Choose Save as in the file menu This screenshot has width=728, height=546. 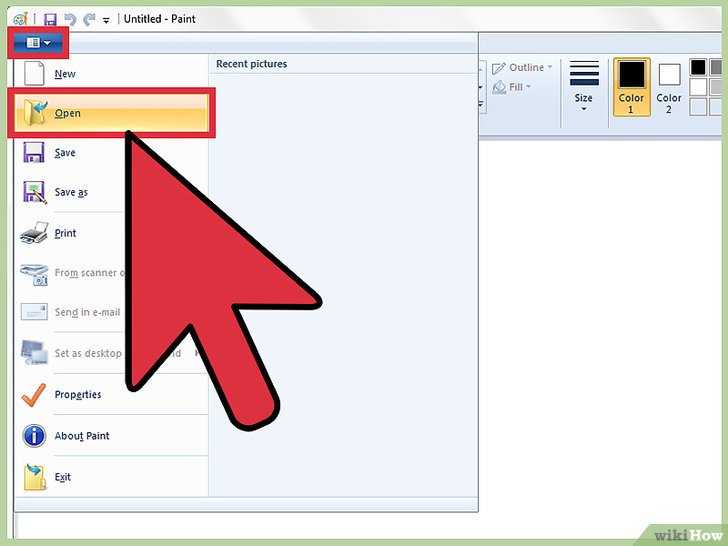[x=111, y=192]
